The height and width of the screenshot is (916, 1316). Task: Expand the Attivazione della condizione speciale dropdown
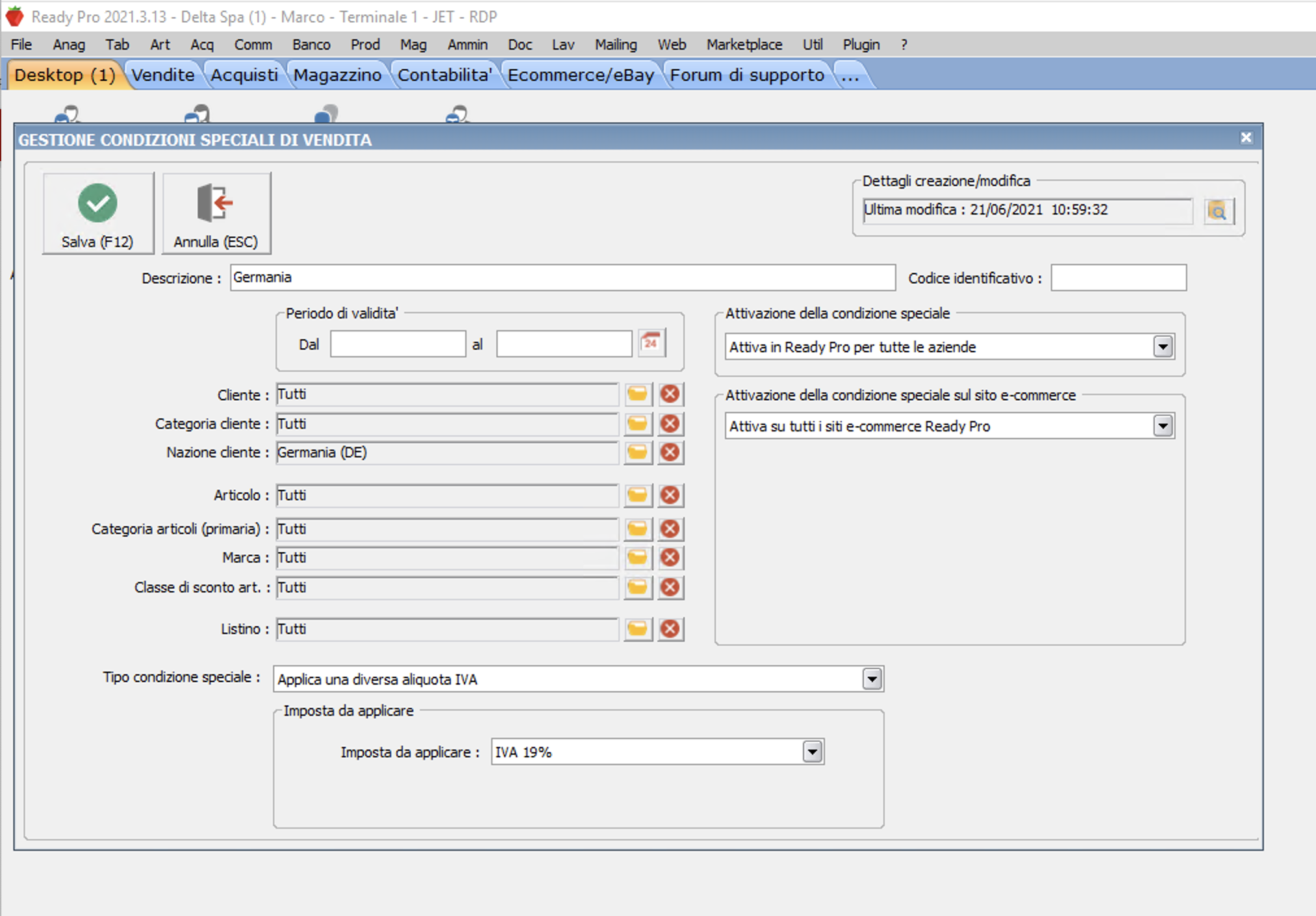[x=1163, y=347]
